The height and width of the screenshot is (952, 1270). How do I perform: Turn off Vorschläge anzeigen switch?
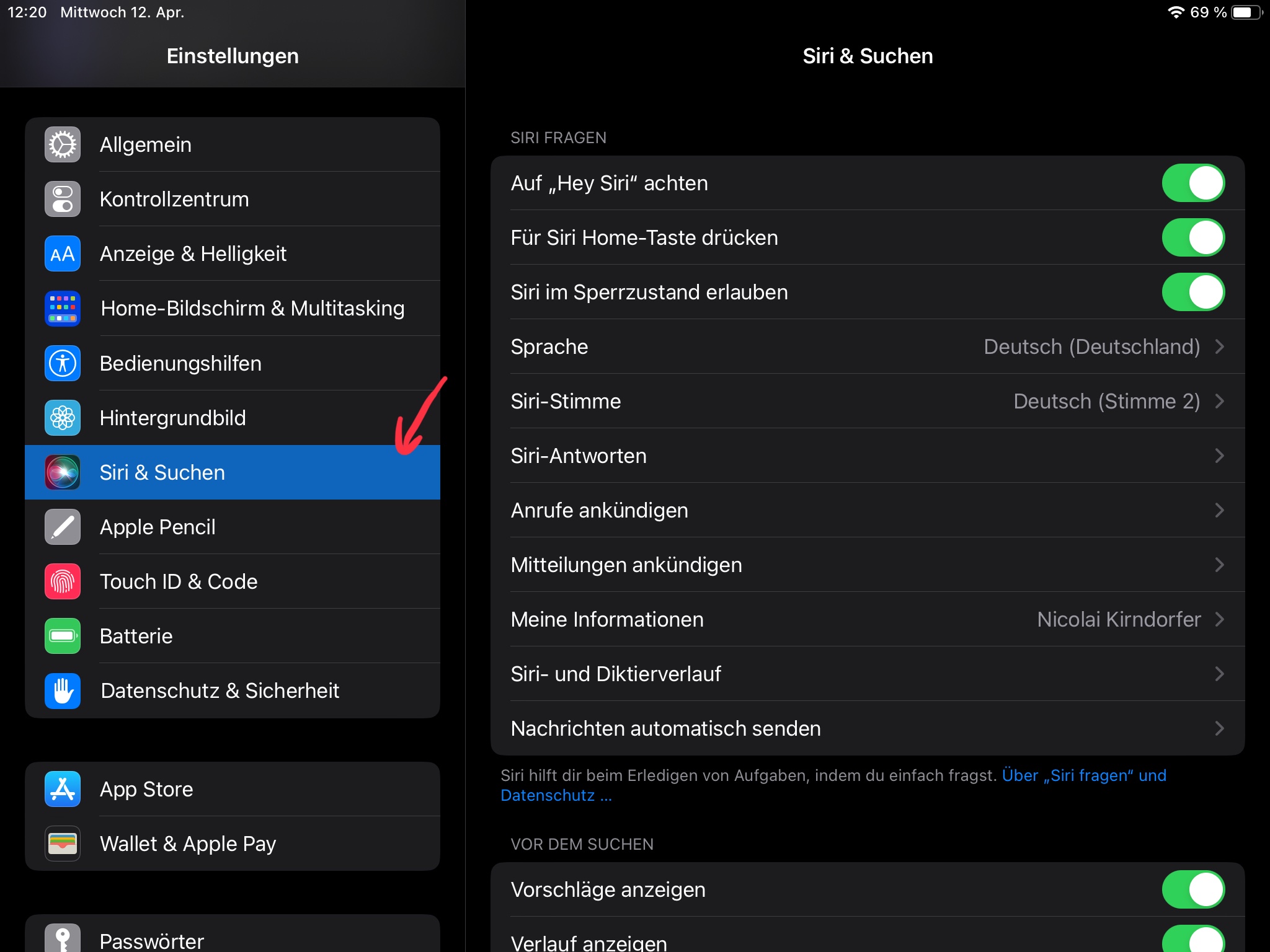coord(1192,889)
